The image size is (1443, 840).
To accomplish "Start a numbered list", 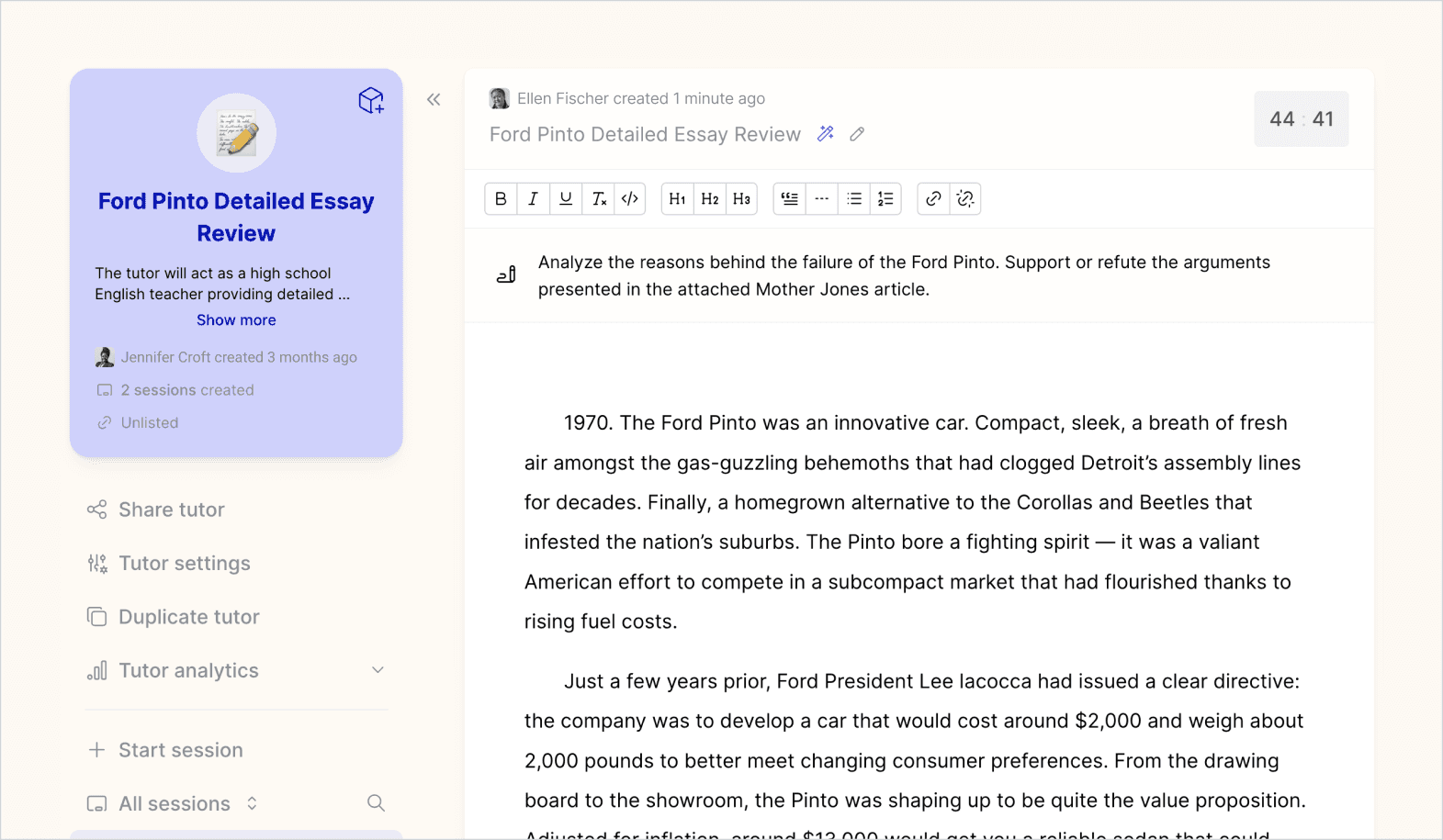I will click(x=885, y=198).
